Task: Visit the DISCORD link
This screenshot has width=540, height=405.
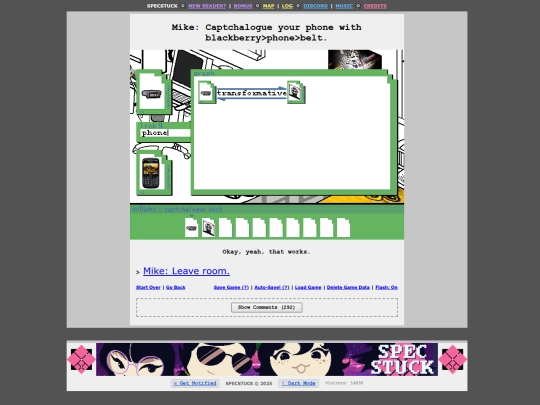Action: (315, 6)
